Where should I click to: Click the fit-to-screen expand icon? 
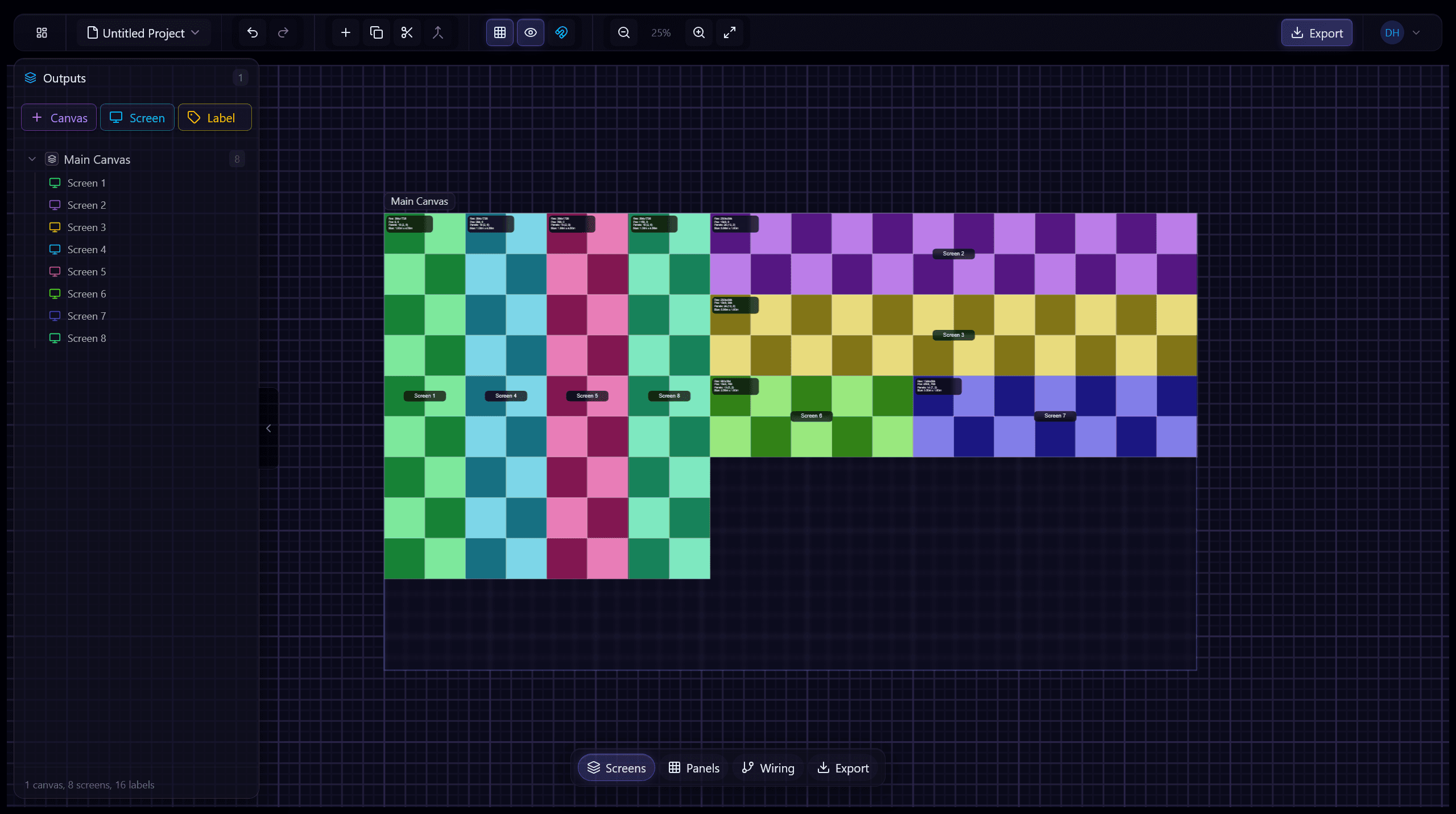point(729,32)
